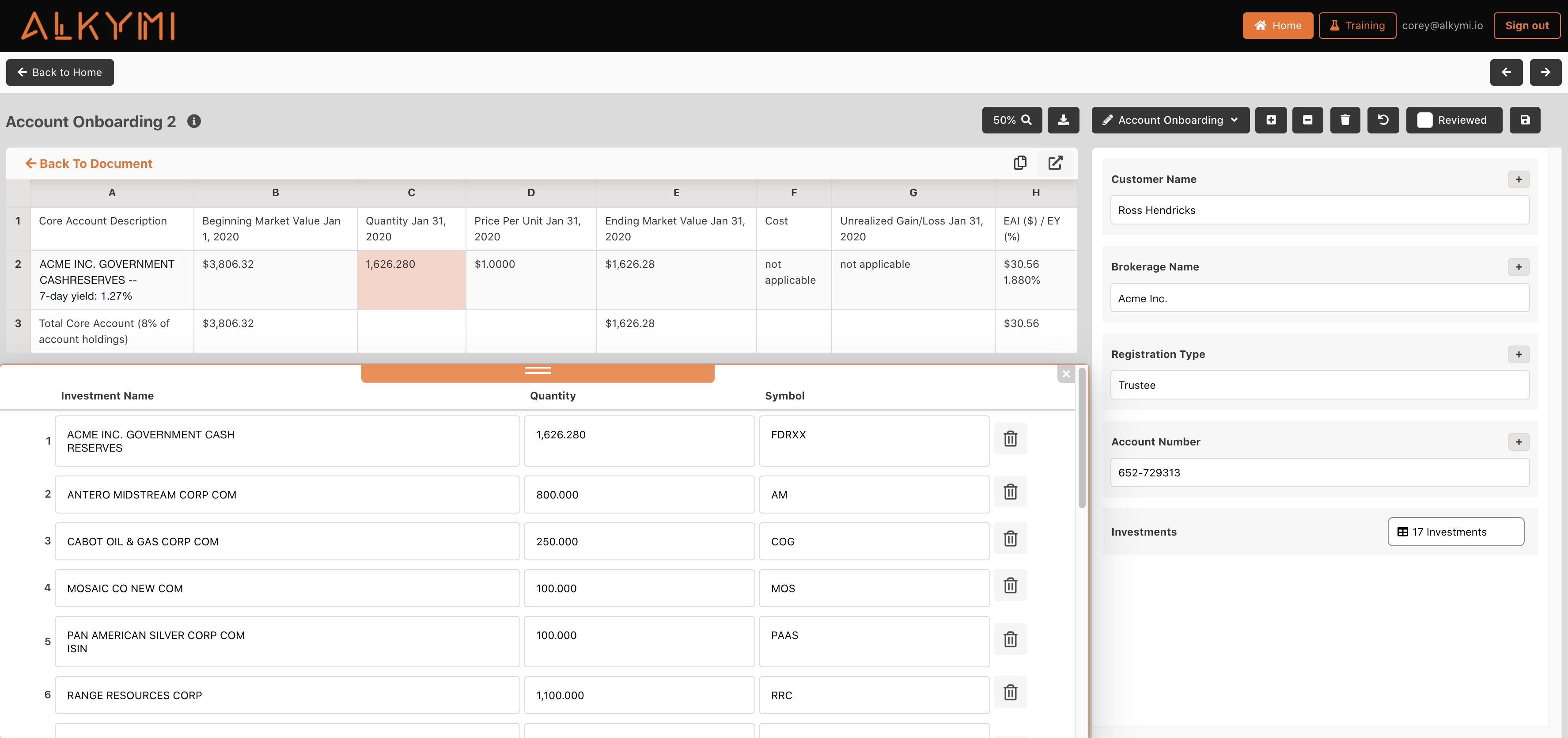Toggle the Reviewed checkbox
This screenshot has width=1568, height=738.
pos(1425,120)
